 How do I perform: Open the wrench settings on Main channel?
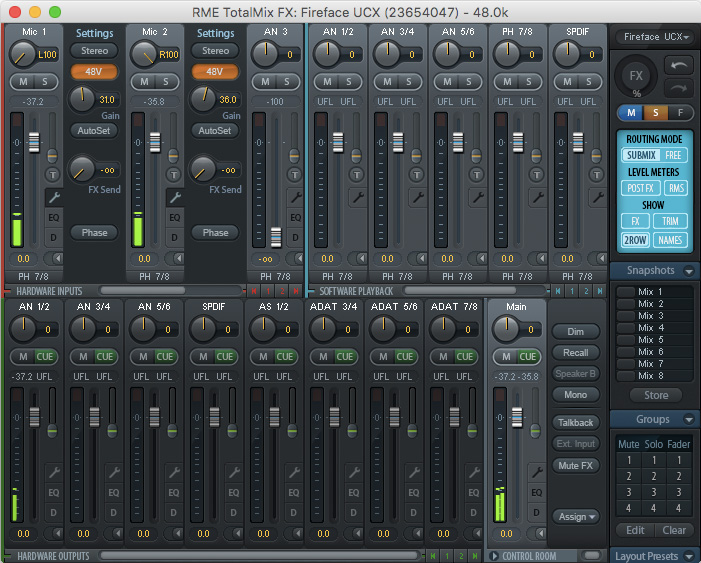coord(534,472)
